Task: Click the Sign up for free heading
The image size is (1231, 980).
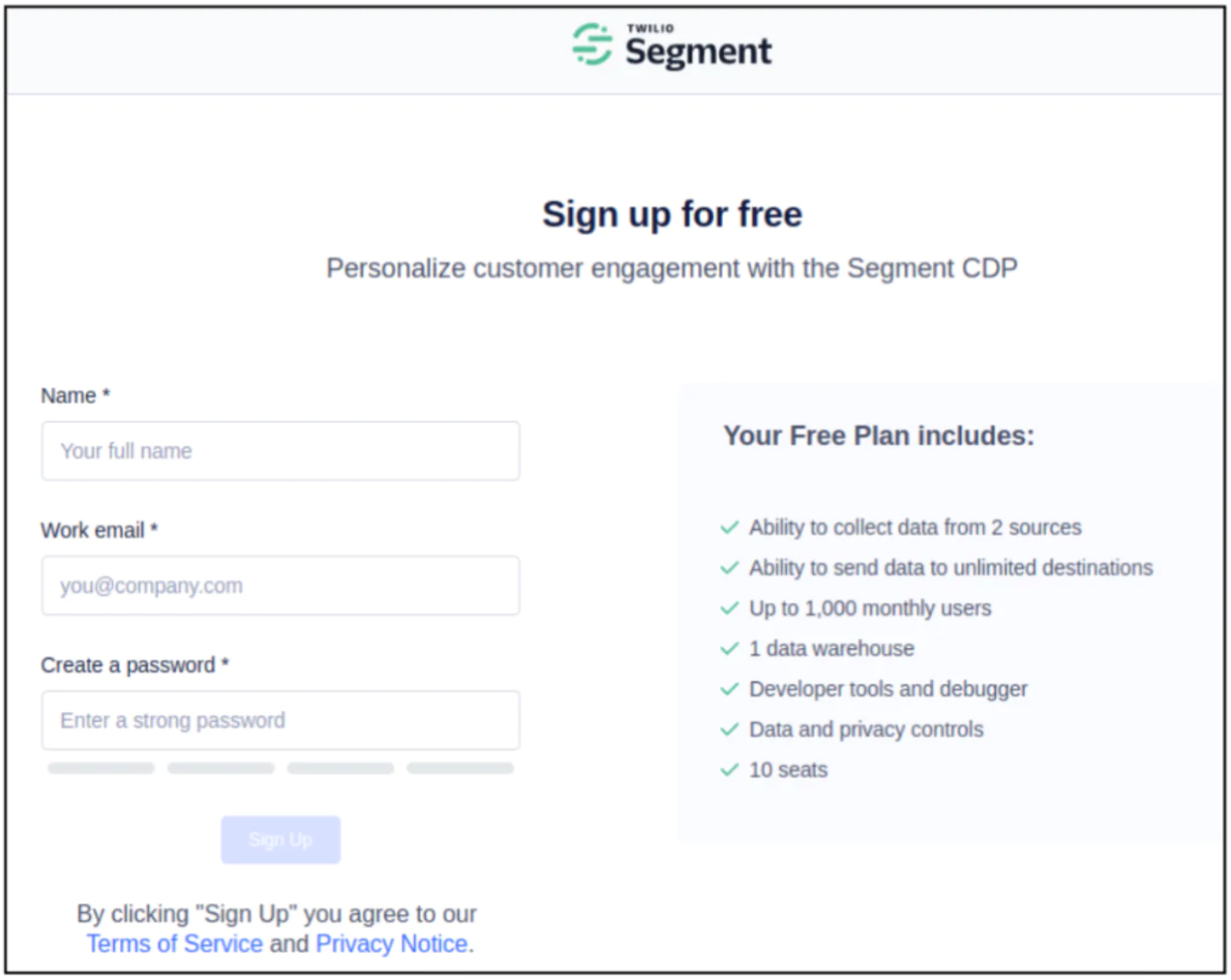Action: pyautogui.click(x=672, y=214)
